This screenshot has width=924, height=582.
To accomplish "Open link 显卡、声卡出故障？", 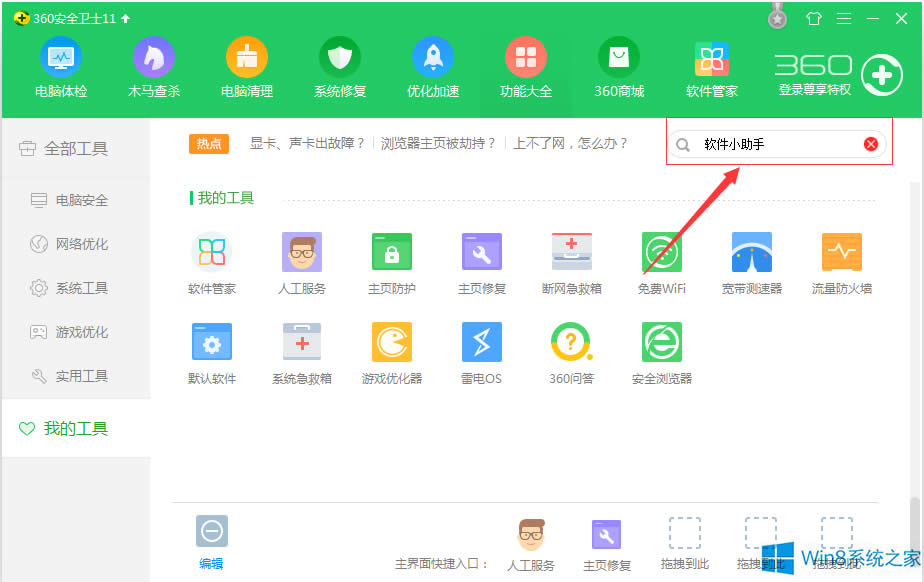I will click(x=307, y=143).
